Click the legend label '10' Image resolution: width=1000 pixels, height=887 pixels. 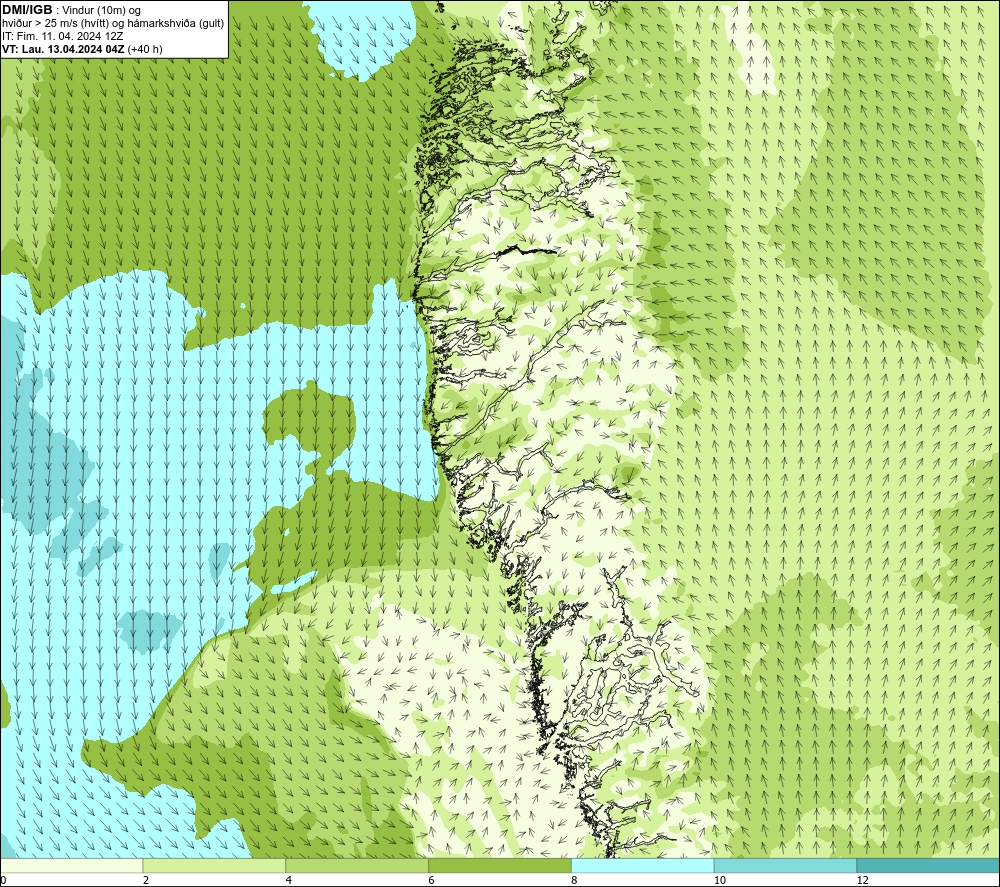719,880
